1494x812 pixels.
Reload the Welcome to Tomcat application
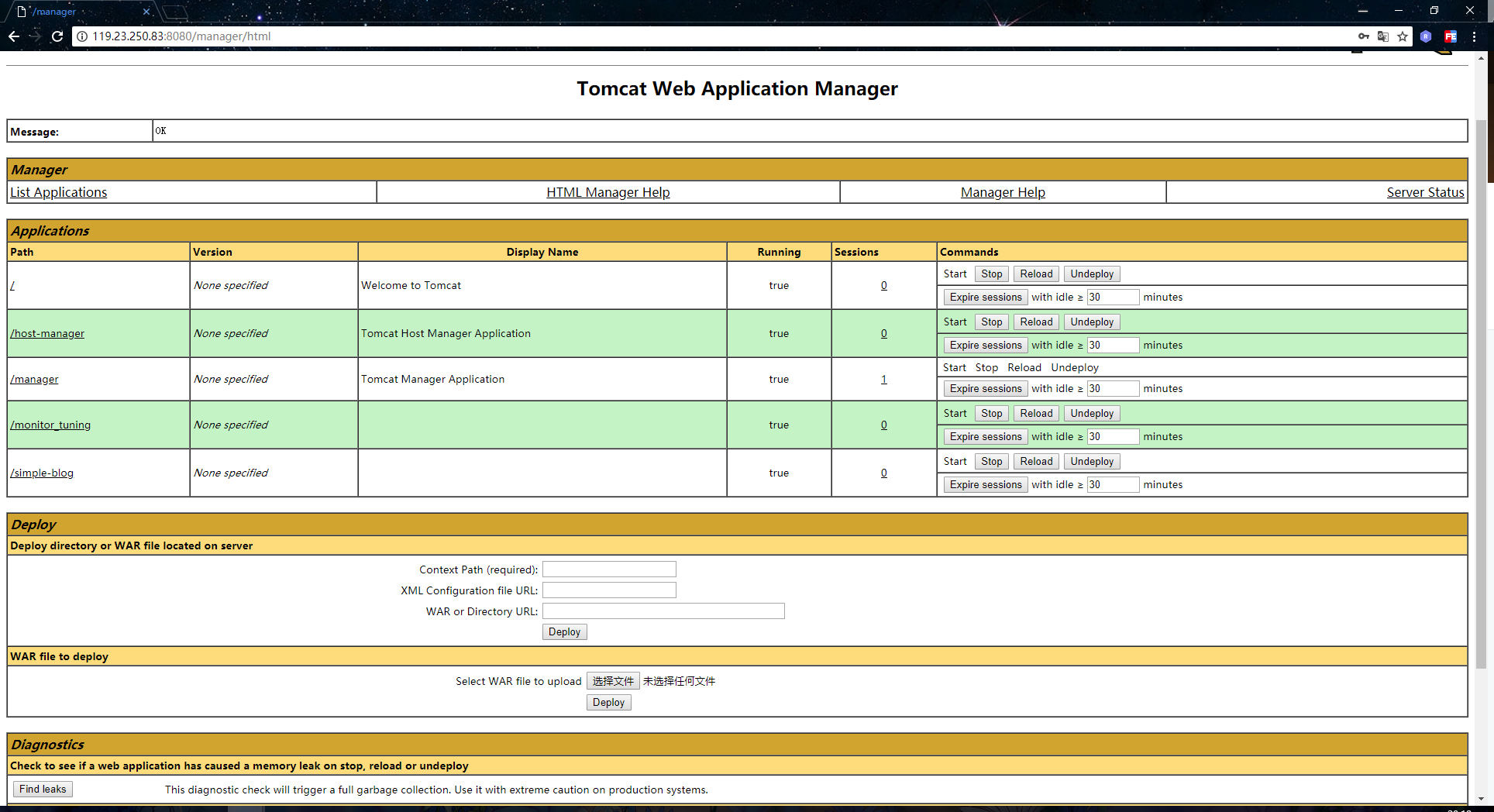point(1036,274)
